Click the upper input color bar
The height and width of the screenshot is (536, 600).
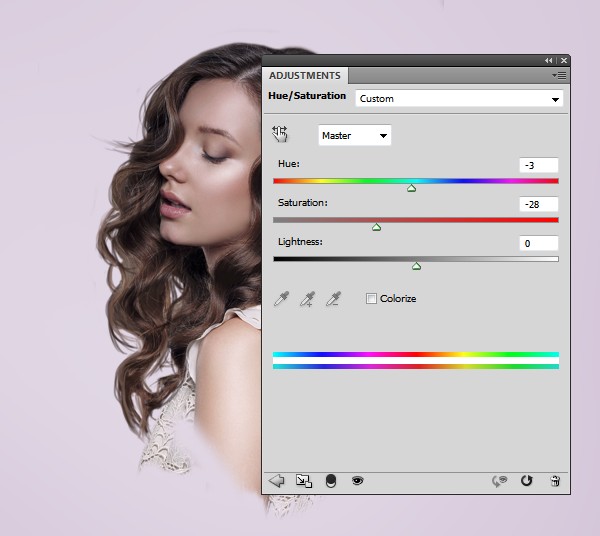[x=416, y=355]
